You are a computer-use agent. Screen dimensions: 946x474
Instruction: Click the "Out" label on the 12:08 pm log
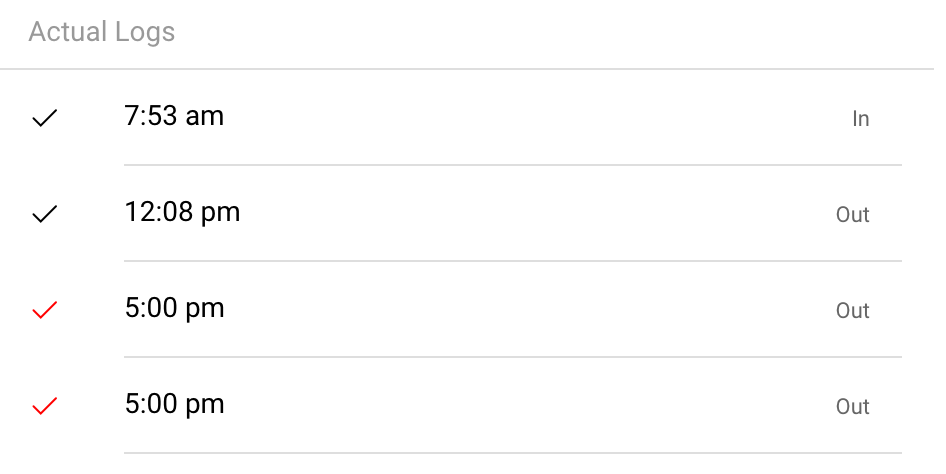[852, 215]
